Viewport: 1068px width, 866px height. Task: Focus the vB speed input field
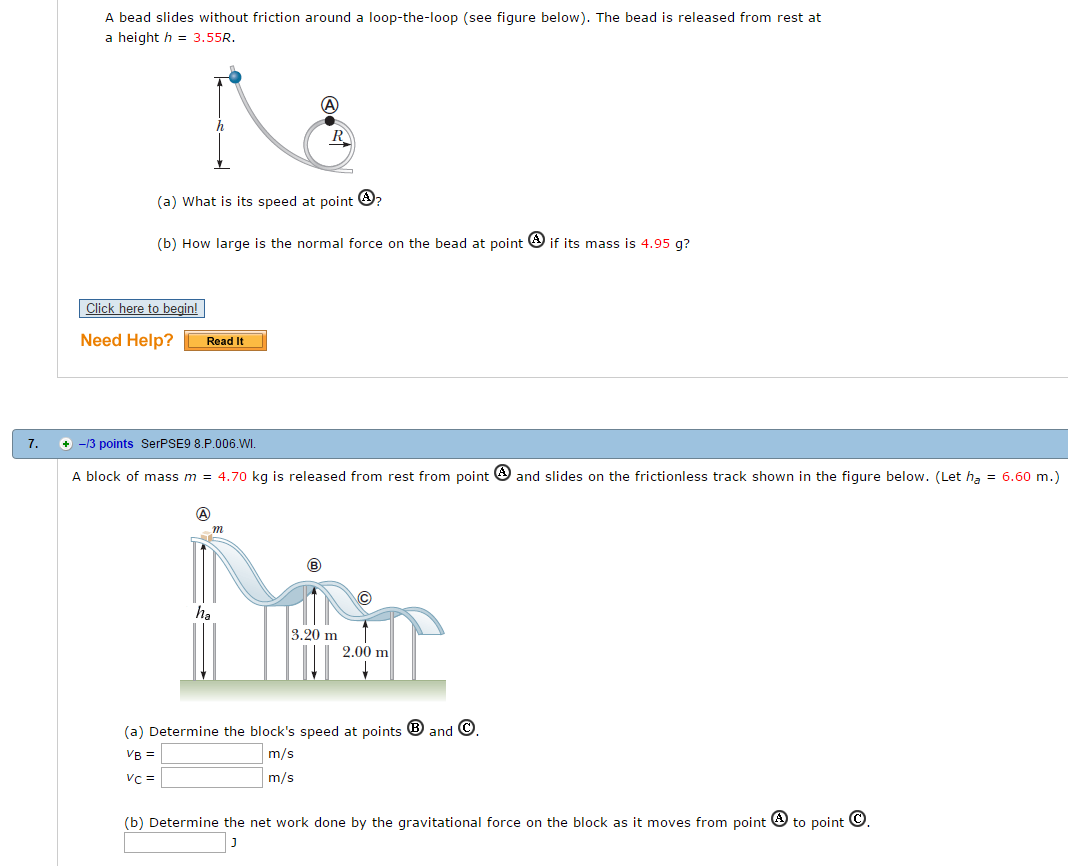(x=212, y=754)
